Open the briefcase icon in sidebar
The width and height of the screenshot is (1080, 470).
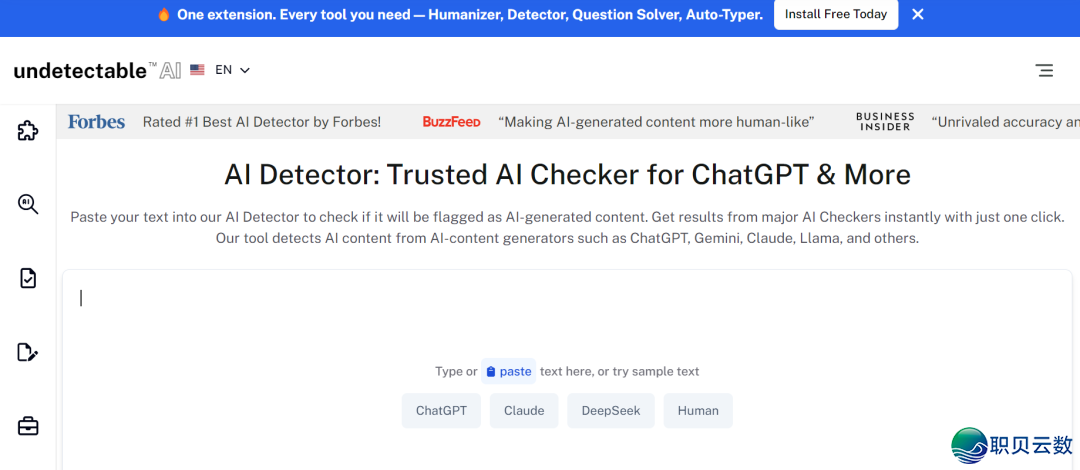click(28, 426)
